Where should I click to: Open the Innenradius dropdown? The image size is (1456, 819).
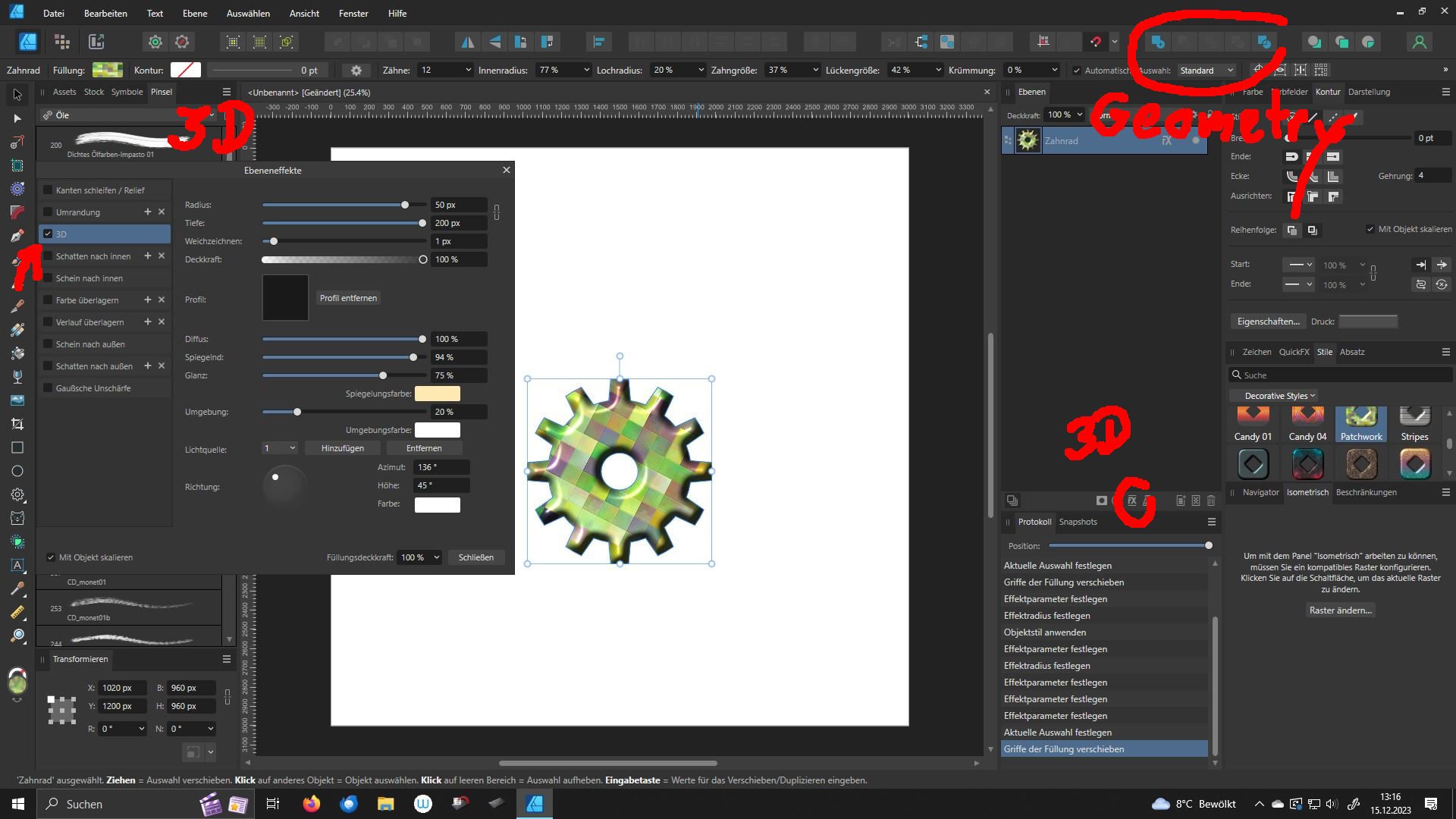pos(586,70)
